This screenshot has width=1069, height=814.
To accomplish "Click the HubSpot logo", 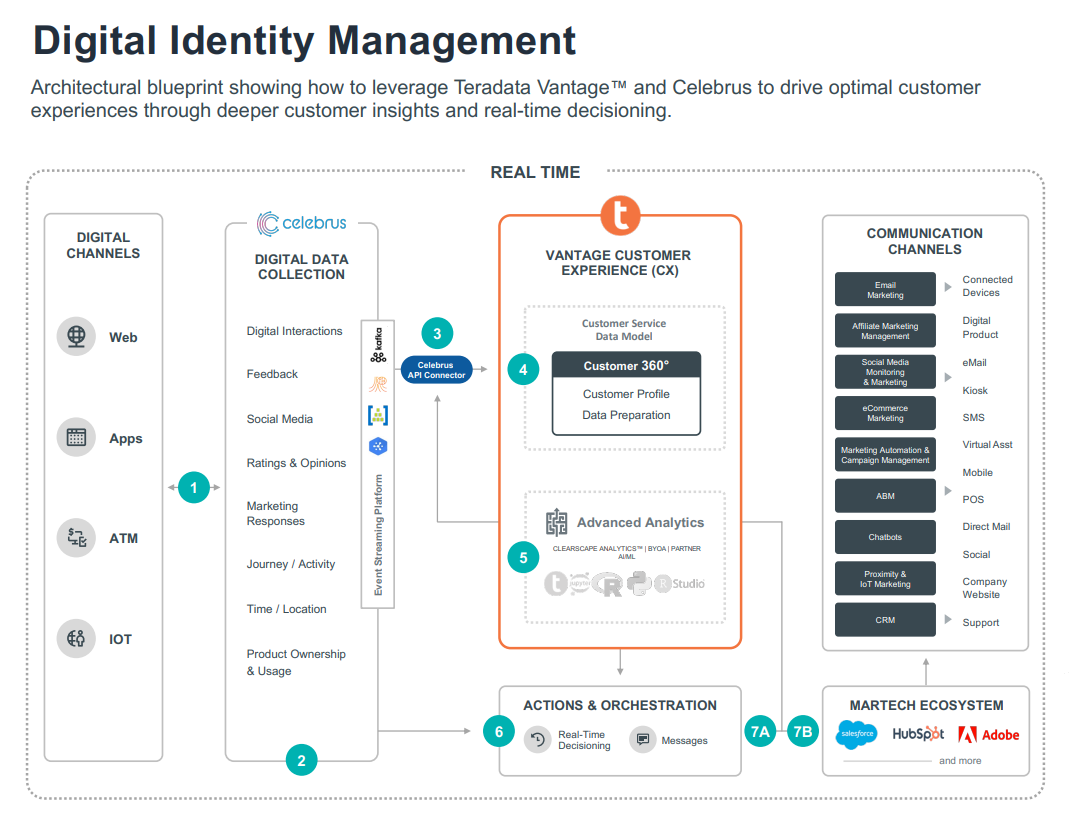I will (x=918, y=734).
